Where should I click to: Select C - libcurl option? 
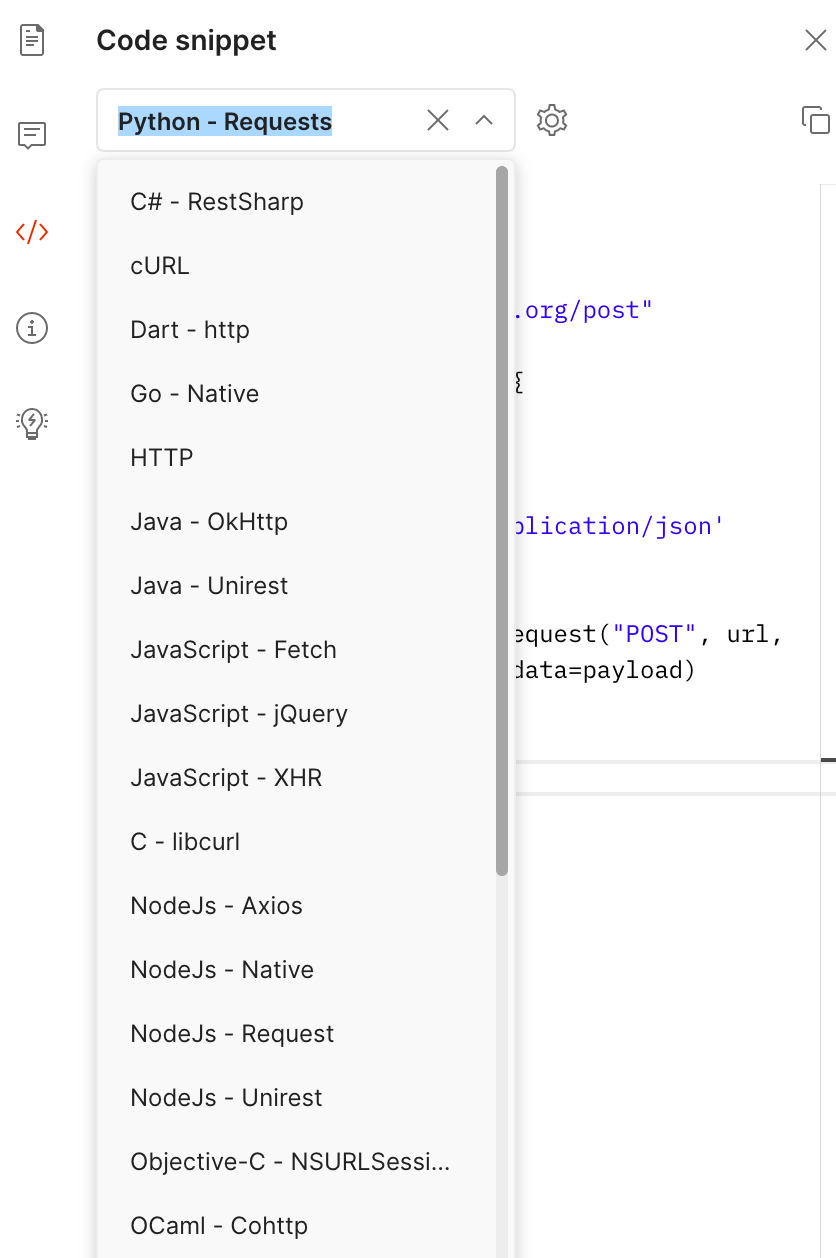click(297, 842)
